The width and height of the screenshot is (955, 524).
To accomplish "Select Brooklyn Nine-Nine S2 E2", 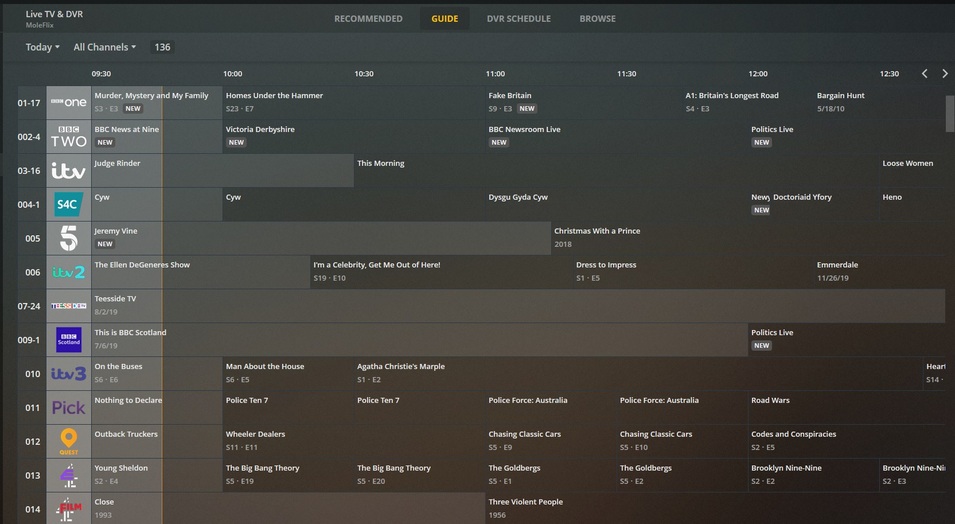I will tap(813, 475).
